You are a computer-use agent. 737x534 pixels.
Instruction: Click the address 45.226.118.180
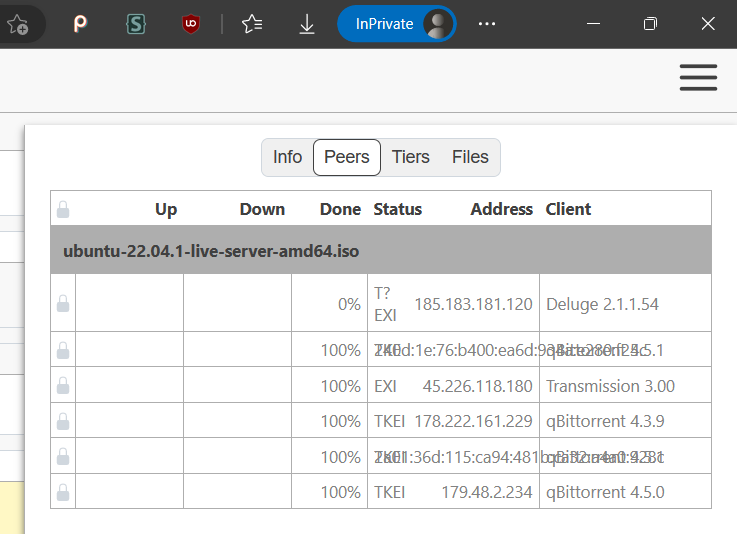click(478, 386)
